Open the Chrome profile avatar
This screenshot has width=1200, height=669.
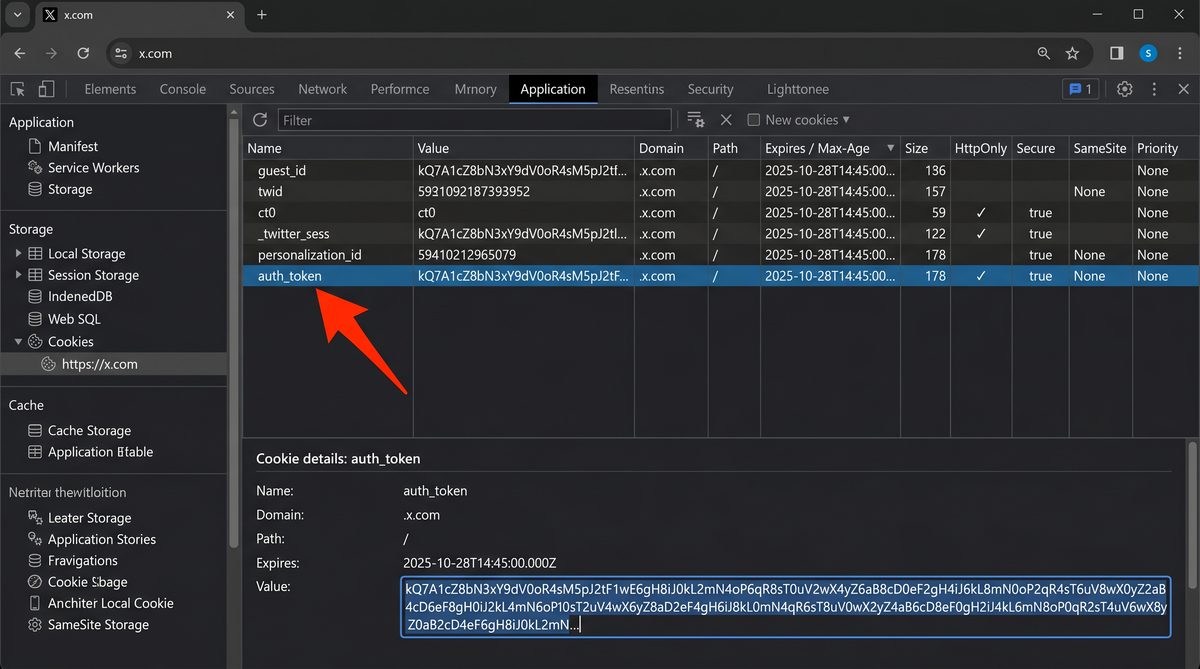pos(1148,53)
